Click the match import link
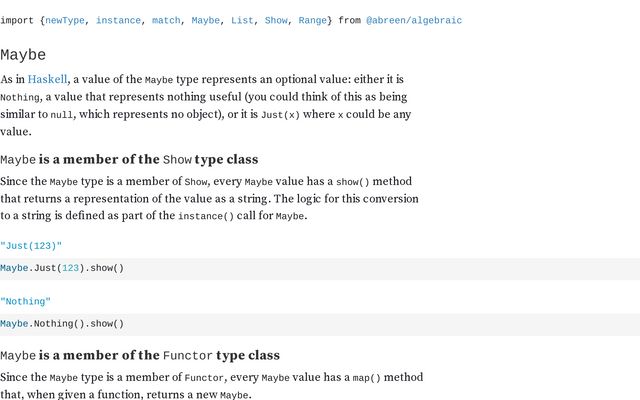Screen dimensions: 640x400 pyautogui.click(x=166, y=20)
